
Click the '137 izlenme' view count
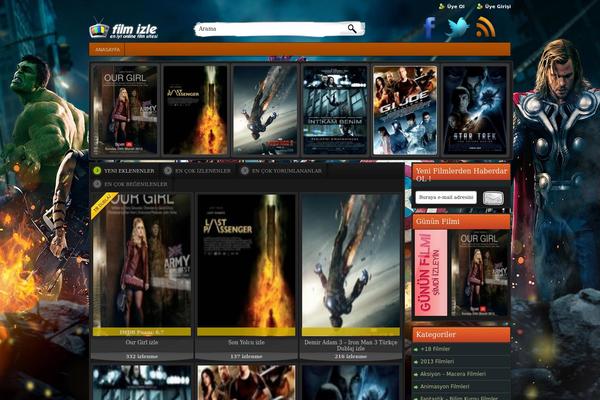246,356
